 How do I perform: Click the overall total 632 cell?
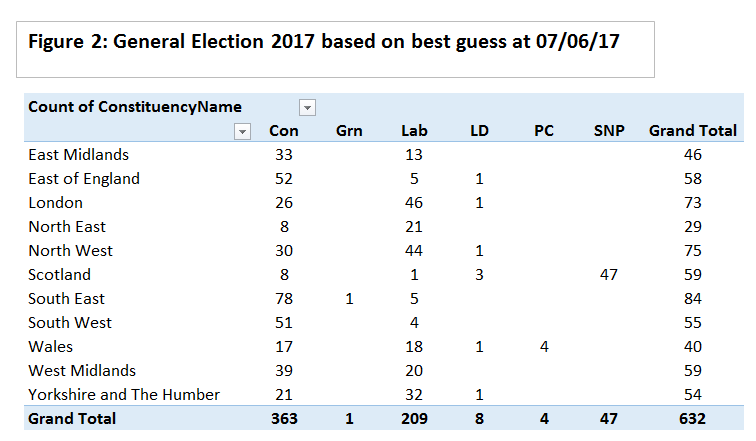coord(690,419)
